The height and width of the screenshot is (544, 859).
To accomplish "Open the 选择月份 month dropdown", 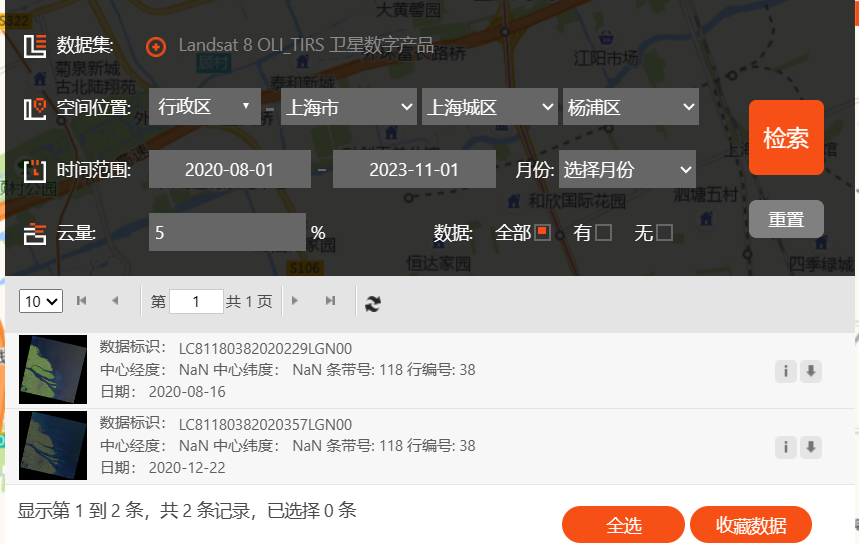I will click(627, 169).
